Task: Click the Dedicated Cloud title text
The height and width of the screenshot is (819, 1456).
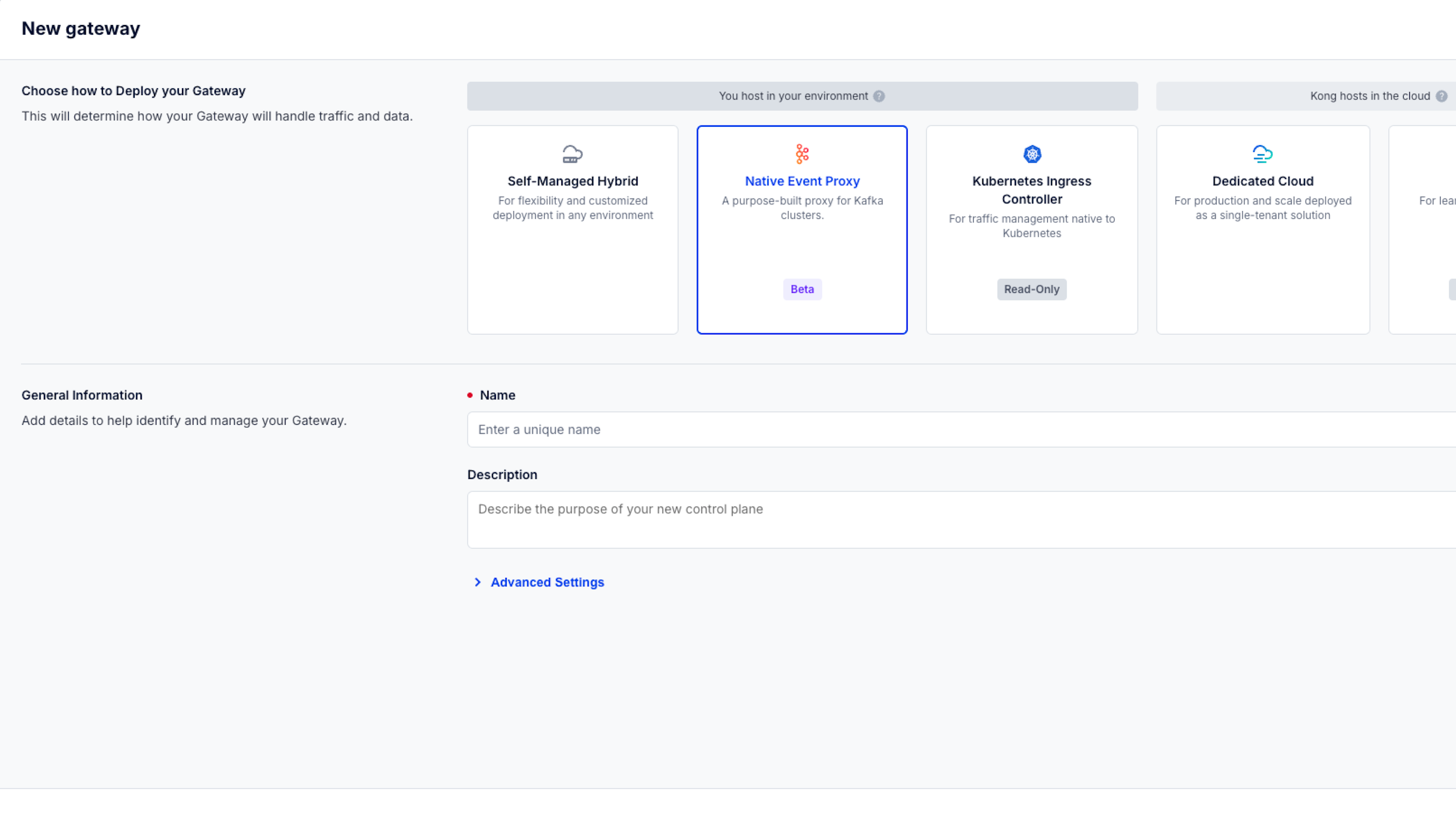Action: tap(1262, 181)
